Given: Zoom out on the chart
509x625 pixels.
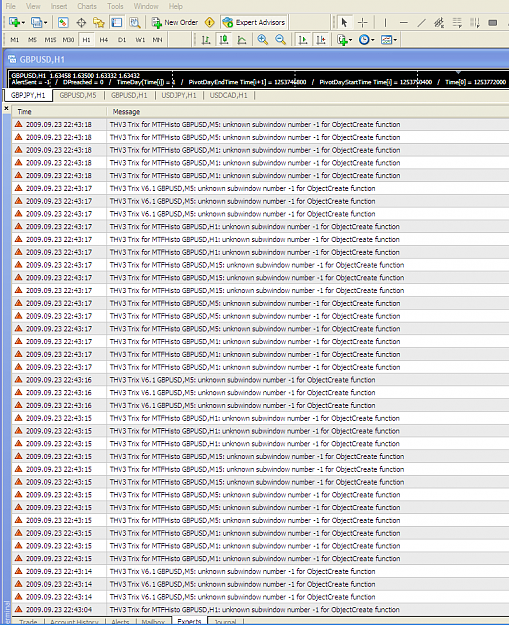Looking at the screenshot, I should click(x=280, y=39).
